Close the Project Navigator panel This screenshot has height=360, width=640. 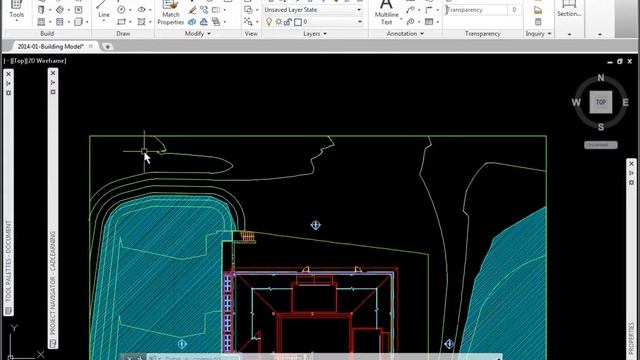coord(53,73)
